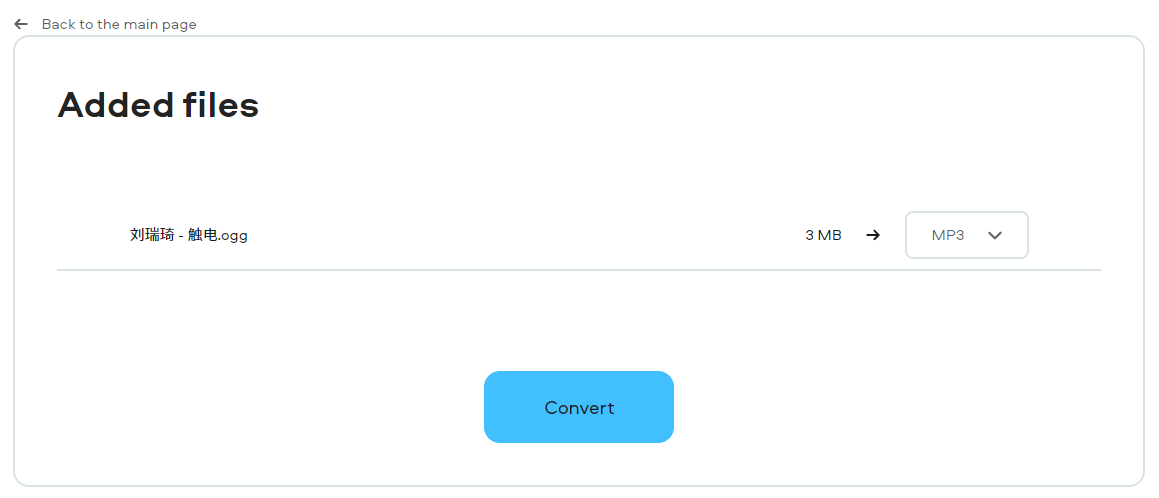Click the 'Added files' heading
Viewport: 1159px width, 498px height.
[x=158, y=105]
